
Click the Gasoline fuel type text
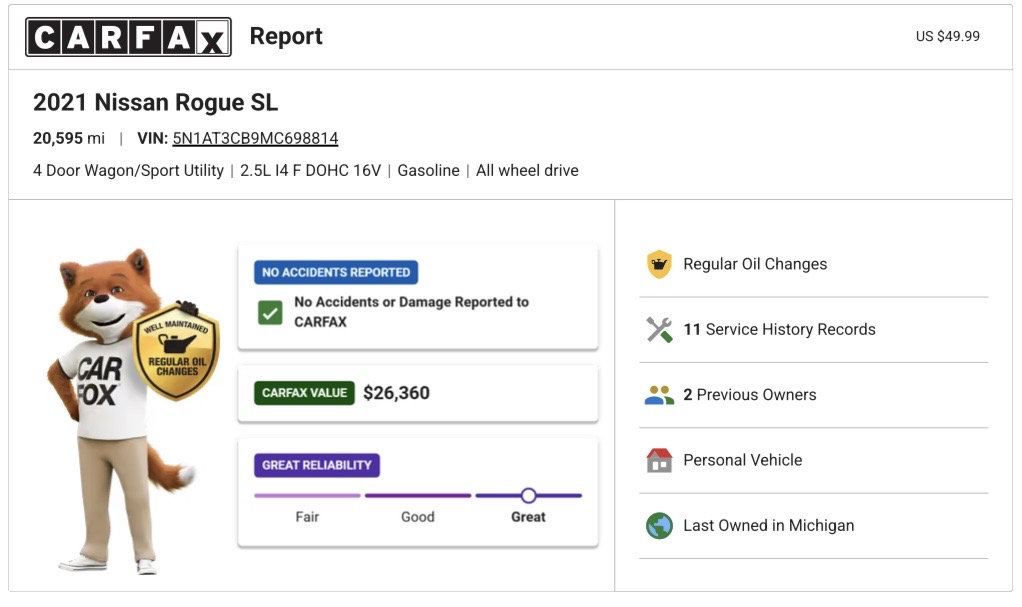pos(428,171)
